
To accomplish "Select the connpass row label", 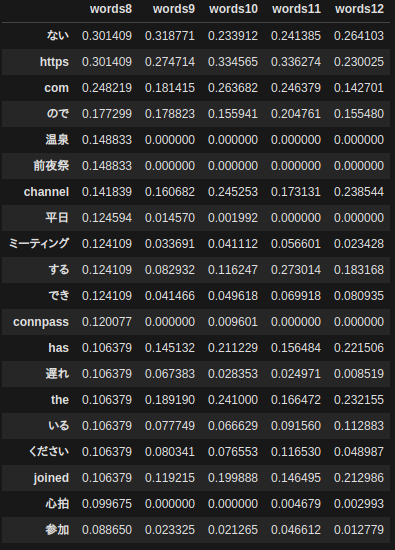I will [x=41, y=322].
